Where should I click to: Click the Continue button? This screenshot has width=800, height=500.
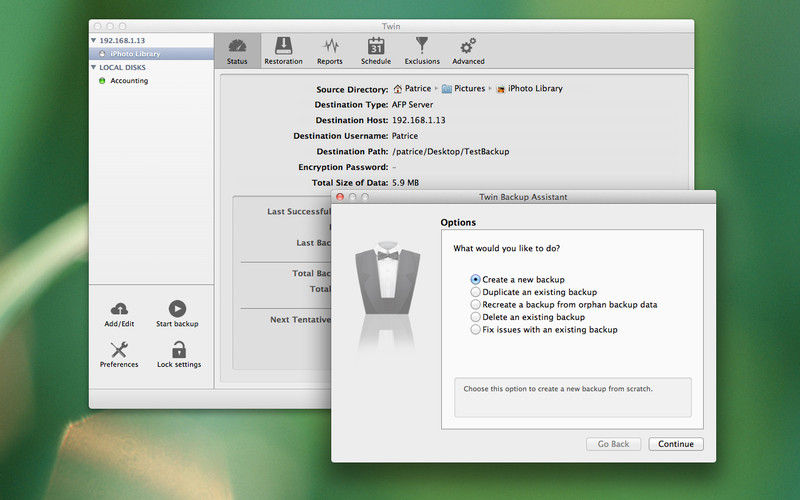676,444
